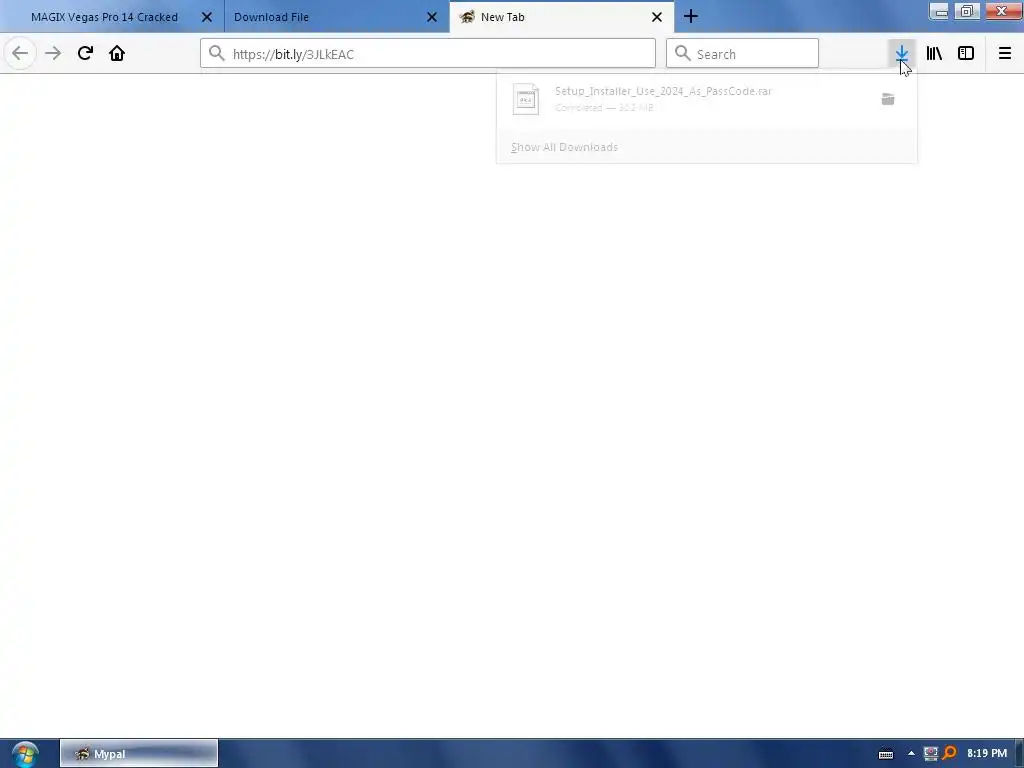
Task: Click the network tray icon
Action: point(930,754)
